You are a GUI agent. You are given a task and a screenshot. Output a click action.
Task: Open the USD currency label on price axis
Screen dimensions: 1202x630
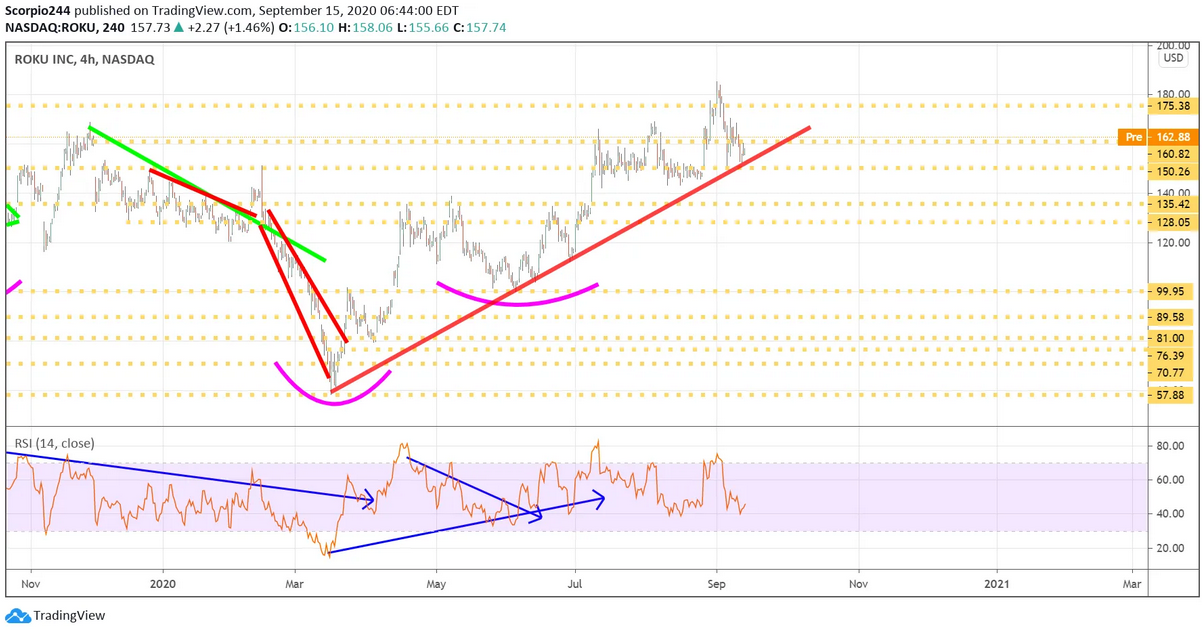[1173, 59]
